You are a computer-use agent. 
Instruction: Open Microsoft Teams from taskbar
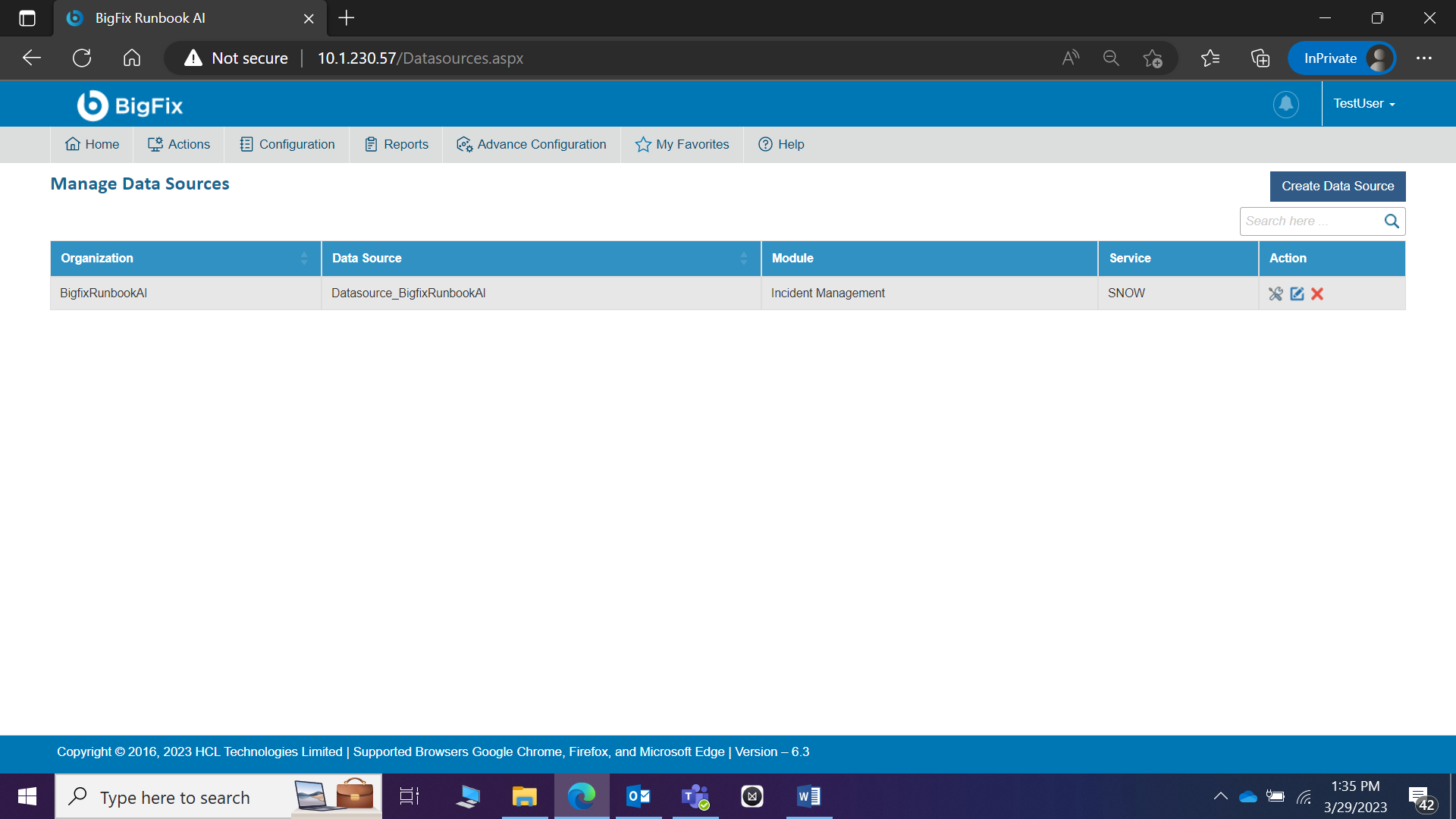(695, 796)
